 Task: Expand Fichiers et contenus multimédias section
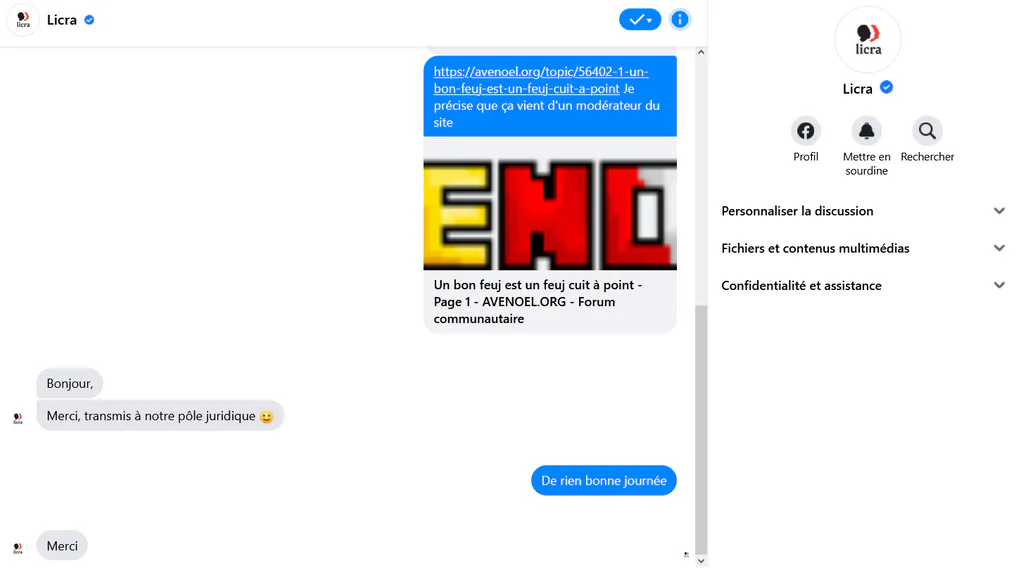click(x=863, y=248)
